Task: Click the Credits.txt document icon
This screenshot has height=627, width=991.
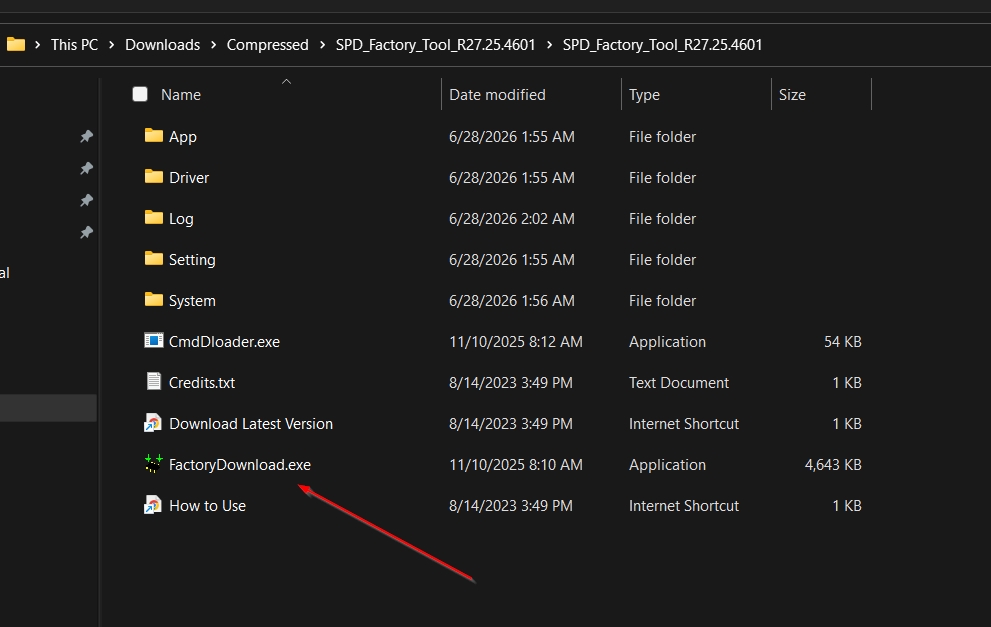Action: tap(154, 381)
